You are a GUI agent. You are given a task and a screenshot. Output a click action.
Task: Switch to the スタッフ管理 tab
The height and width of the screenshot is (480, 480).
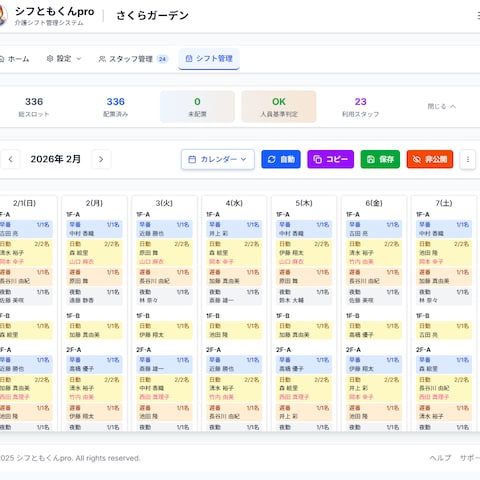pyautogui.click(x=133, y=59)
